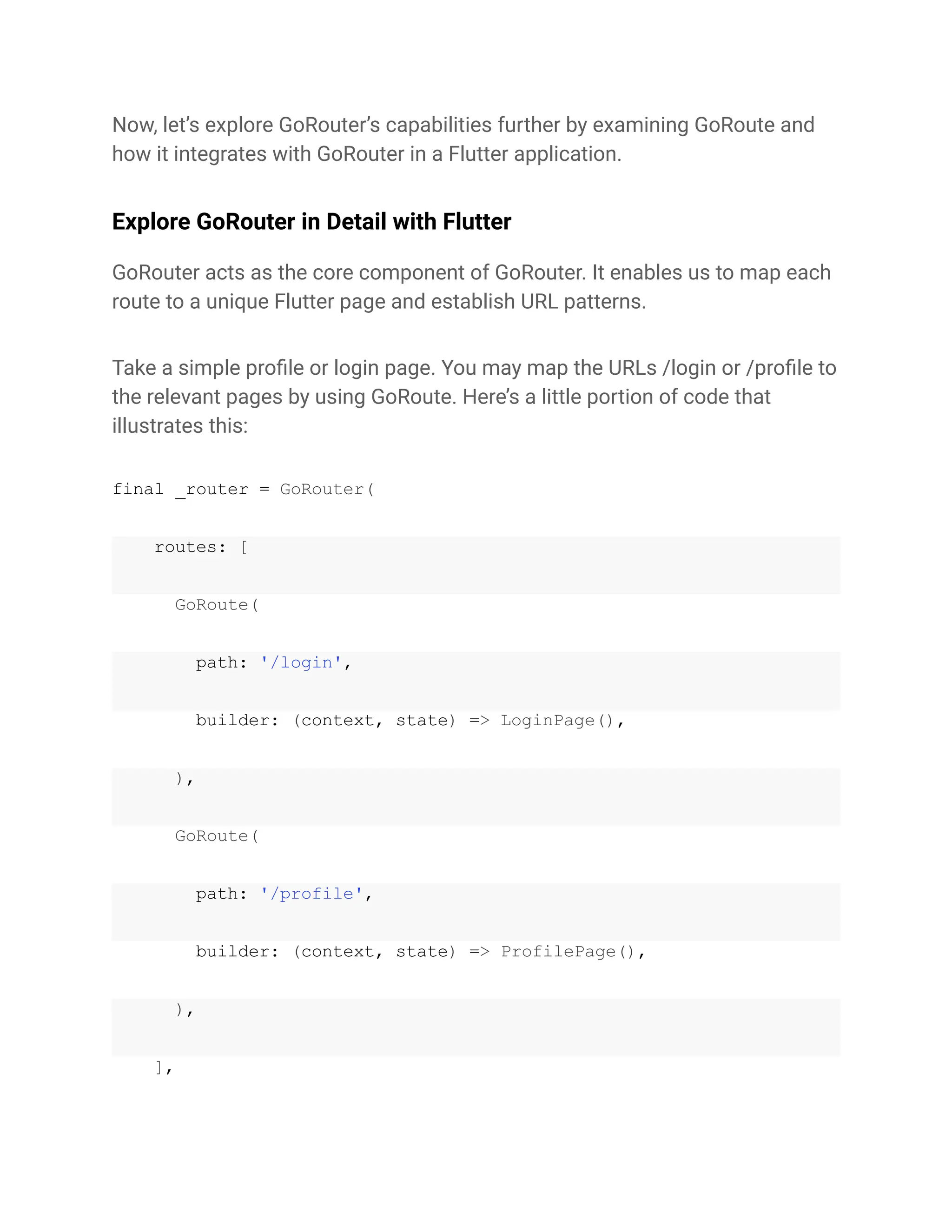This screenshot has width=952, height=1232.
Task: Click the word 'builder:' in the profile route
Action: point(237,952)
